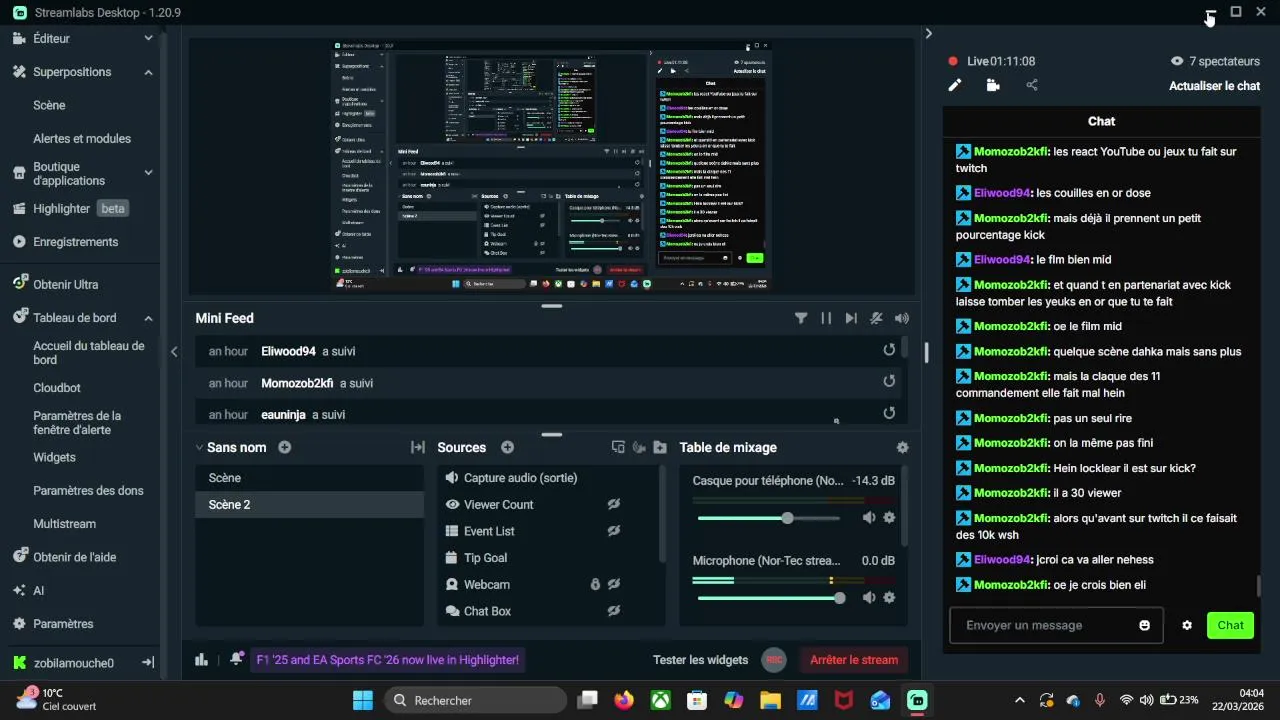Open the notifications bell icon
Image resolution: width=1280 pixels, height=720 pixels.
click(236, 659)
